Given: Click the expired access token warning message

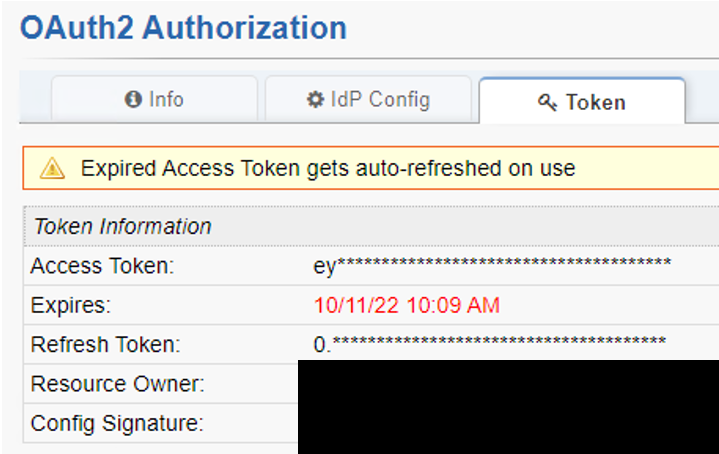Looking at the screenshot, I should [x=328, y=169].
